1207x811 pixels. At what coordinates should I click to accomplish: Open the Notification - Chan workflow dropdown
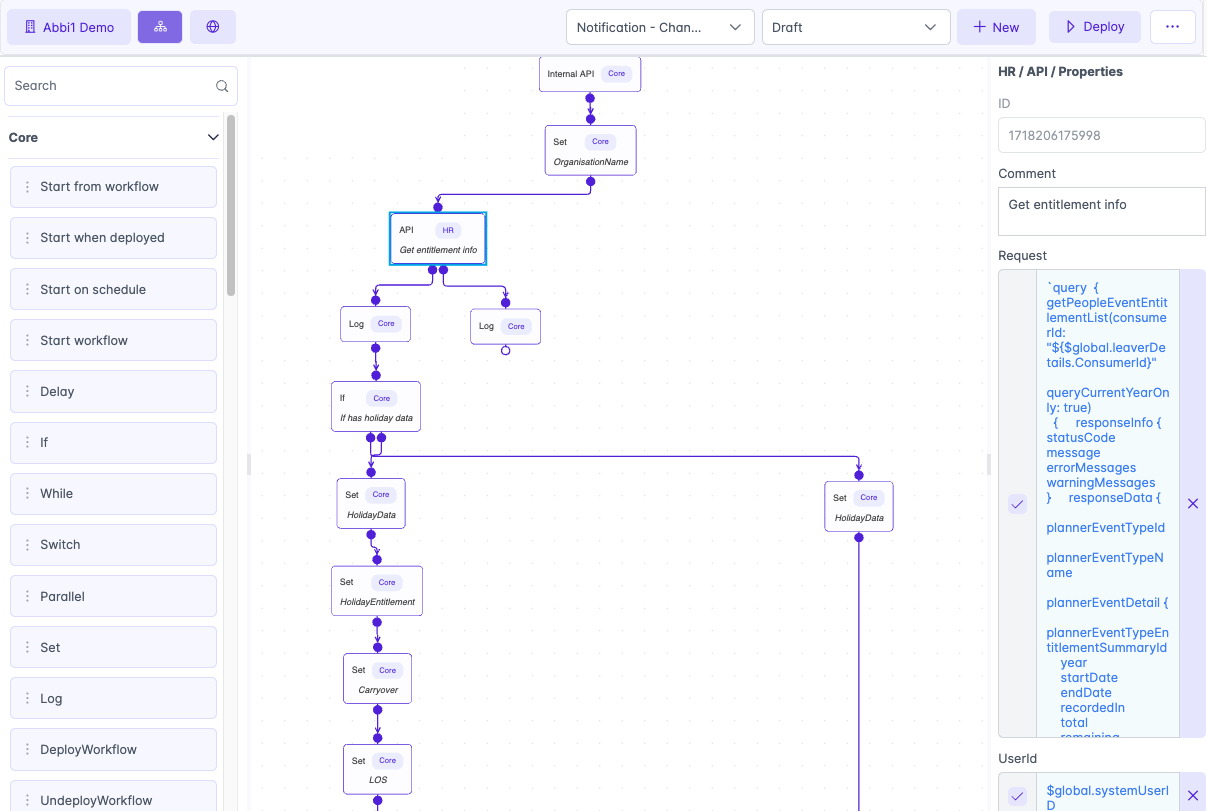660,27
